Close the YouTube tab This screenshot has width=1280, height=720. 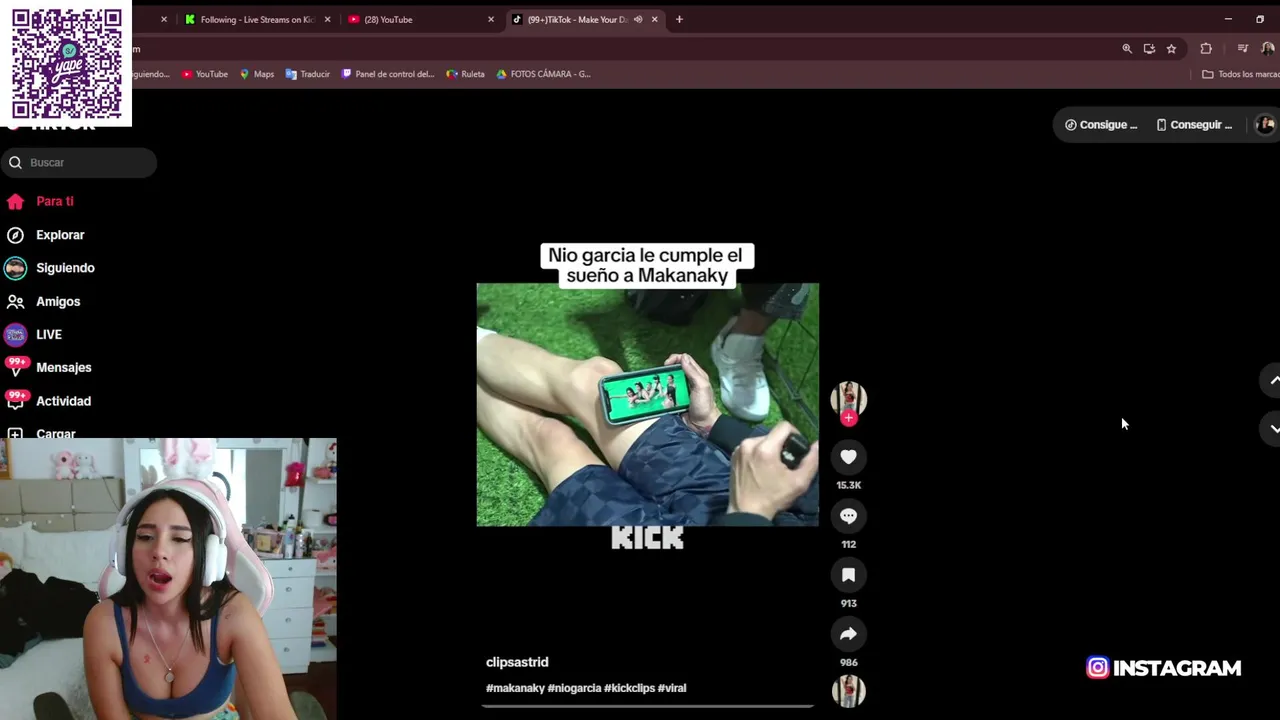pyautogui.click(x=491, y=19)
